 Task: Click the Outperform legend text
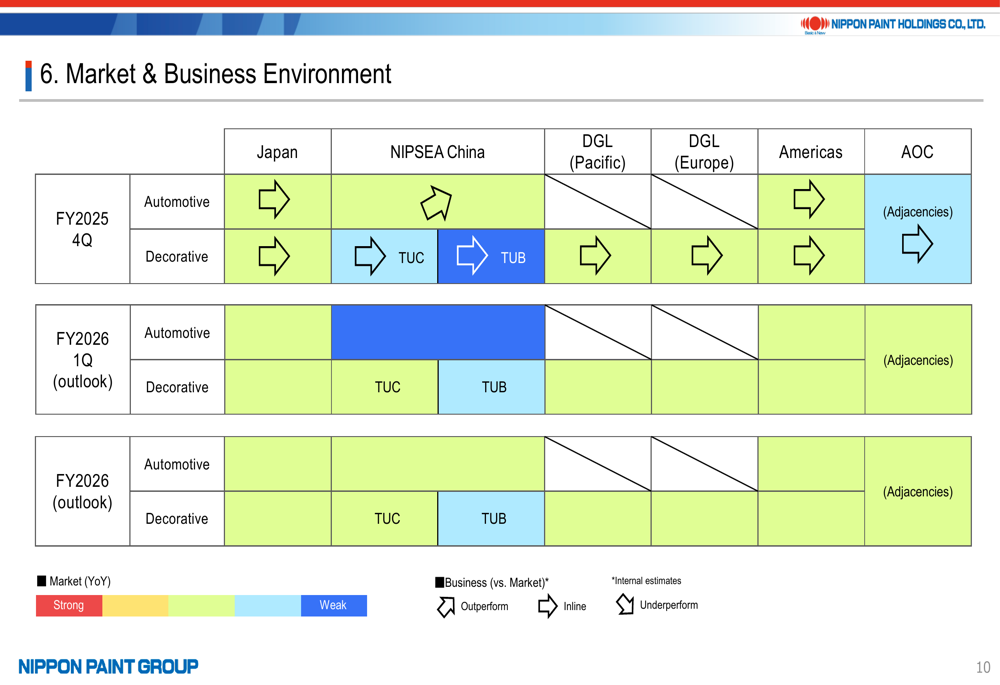pyautogui.click(x=485, y=606)
